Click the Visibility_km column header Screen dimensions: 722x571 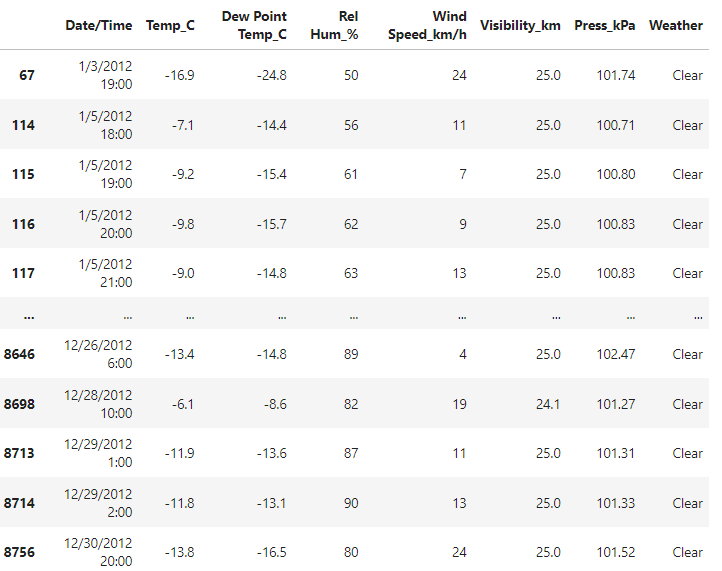tap(520, 25)
